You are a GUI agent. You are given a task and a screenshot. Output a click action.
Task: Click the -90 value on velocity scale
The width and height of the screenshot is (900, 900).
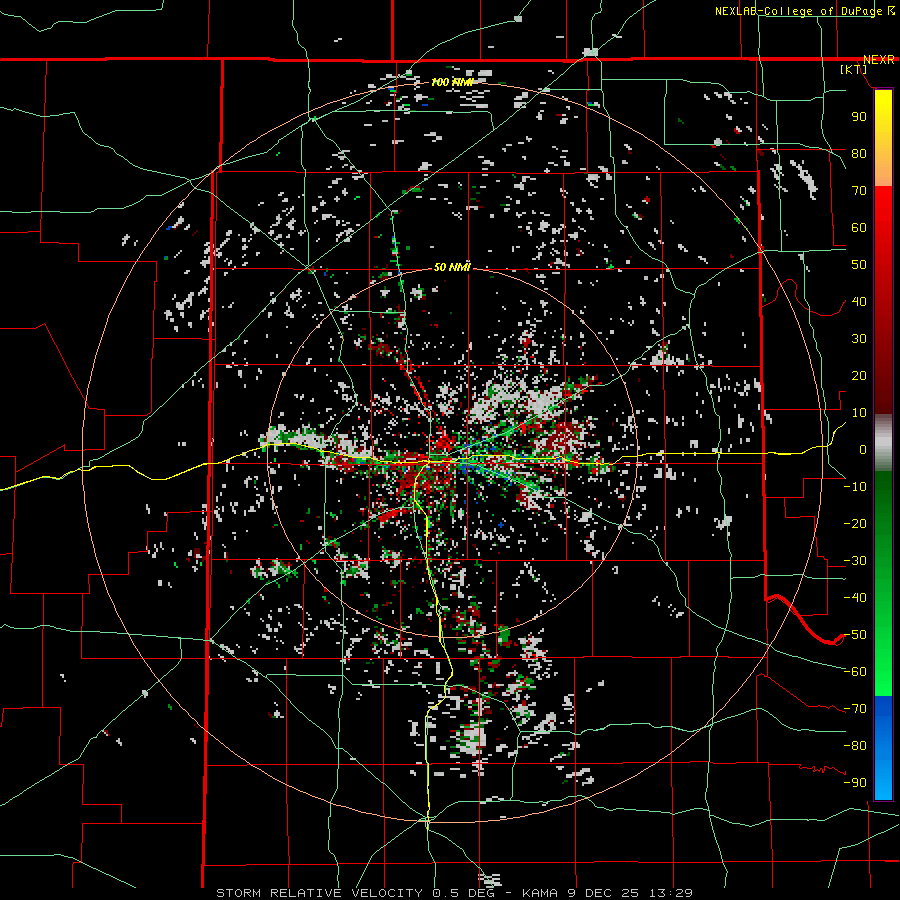pyautogui.click(x=855, y=783)
